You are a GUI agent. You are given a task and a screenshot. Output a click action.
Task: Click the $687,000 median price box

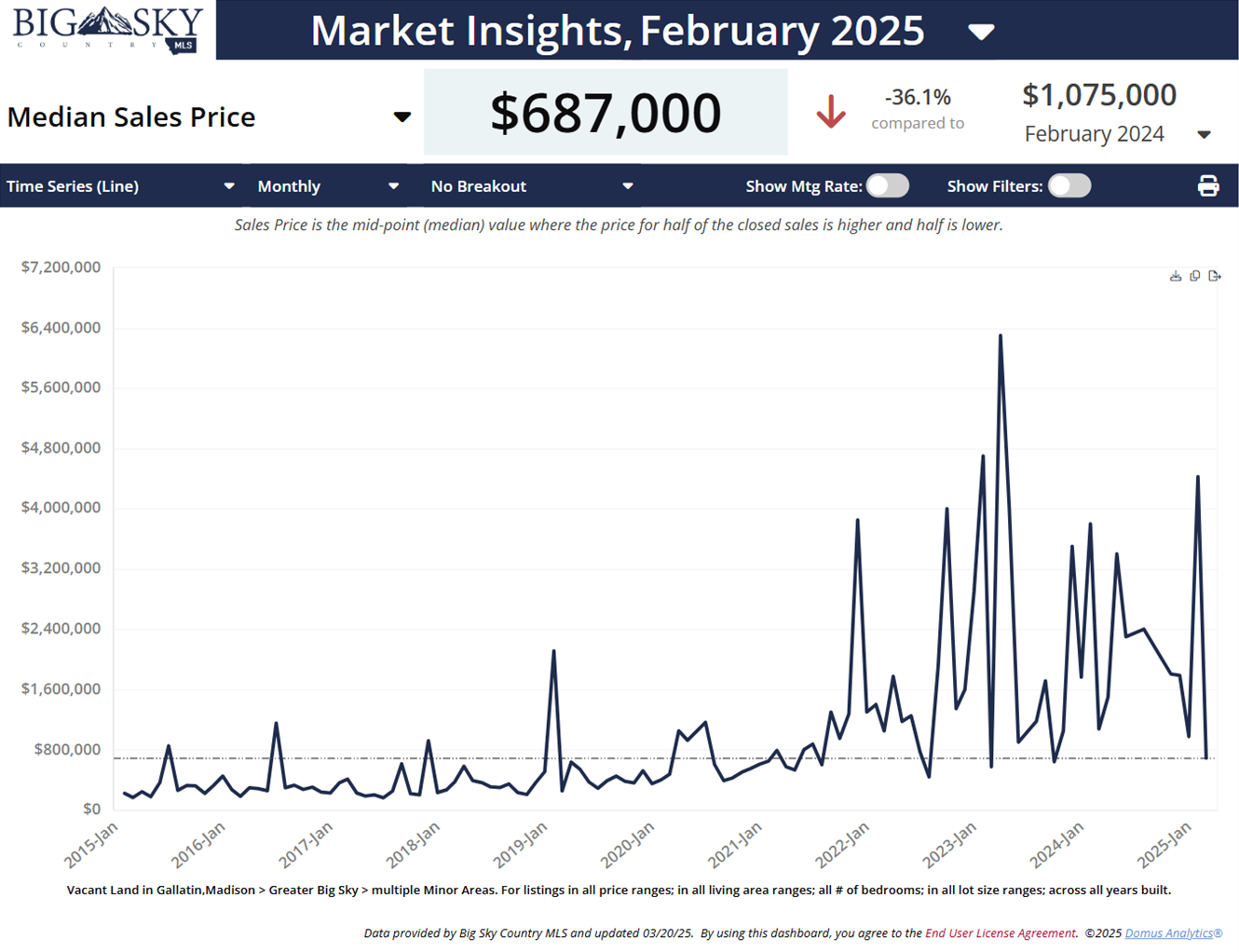click(x=606, y=113)
